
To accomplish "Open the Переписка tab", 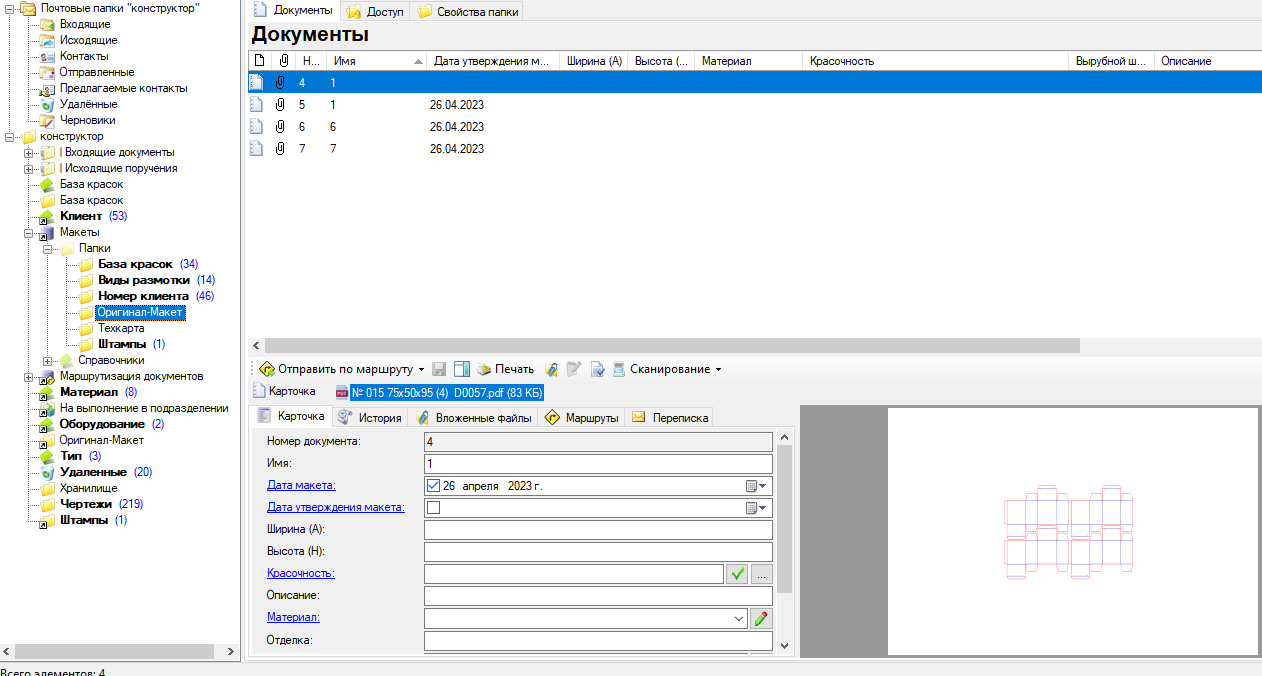I will click(670, 417).
